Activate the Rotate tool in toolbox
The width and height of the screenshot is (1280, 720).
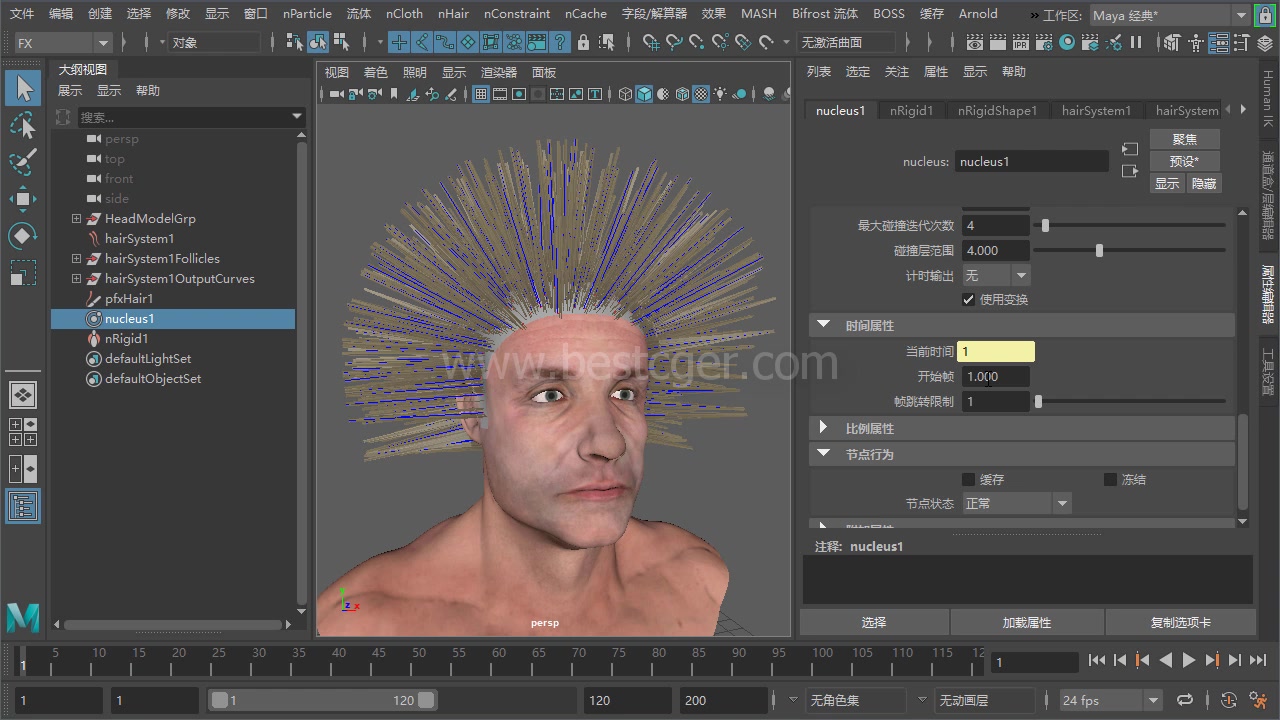pyautogui.click(x=22, y=236)
